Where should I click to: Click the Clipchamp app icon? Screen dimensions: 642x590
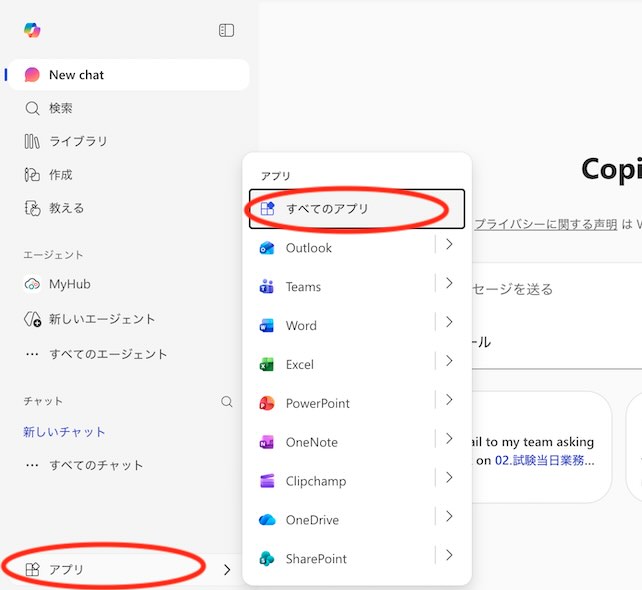coord(267,481)
